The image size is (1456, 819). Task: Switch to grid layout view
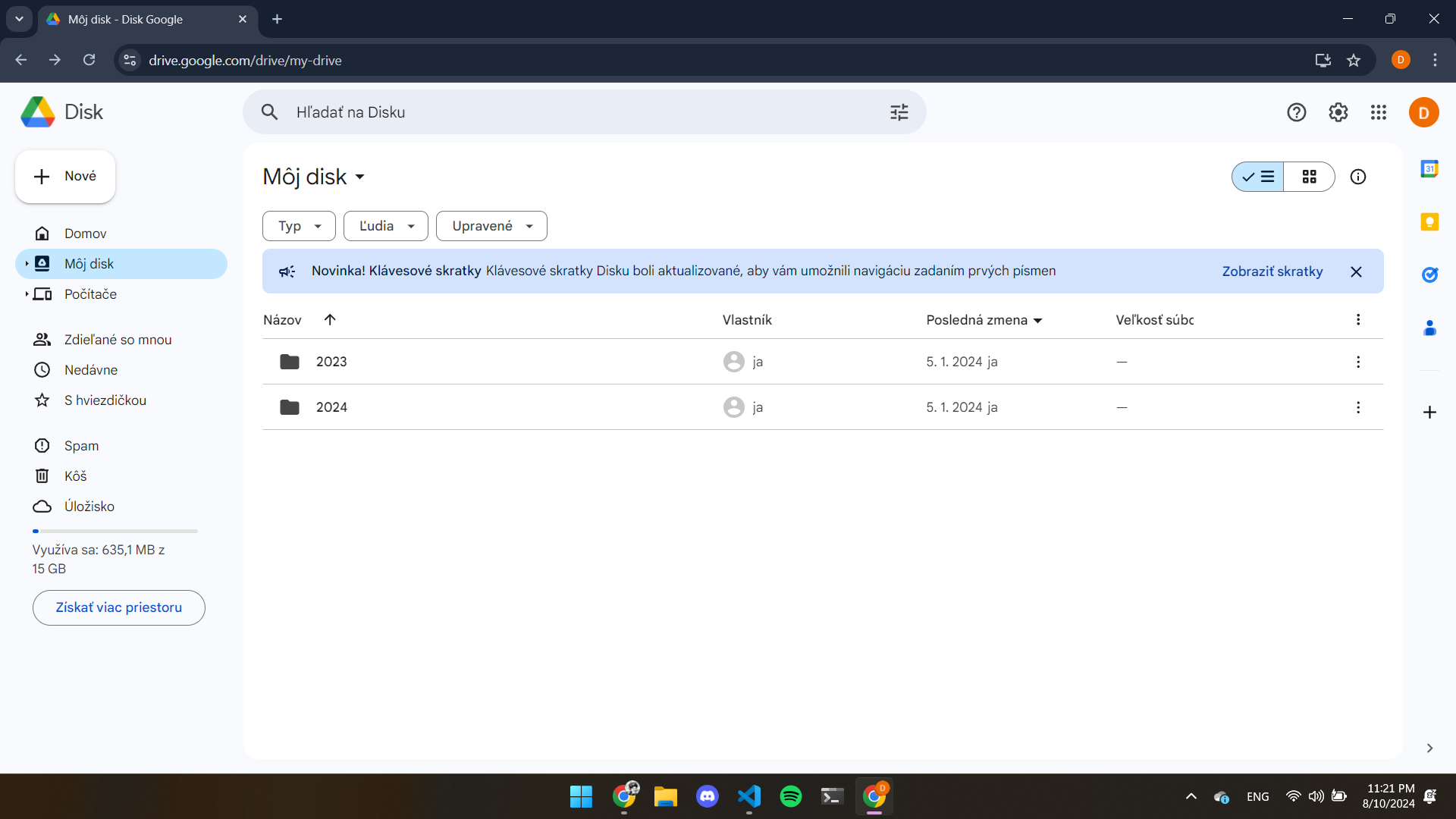(1309, 177)
